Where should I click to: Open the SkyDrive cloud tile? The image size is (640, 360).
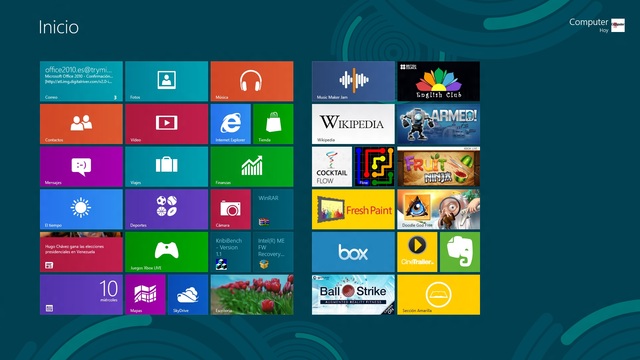coord(188,295)
